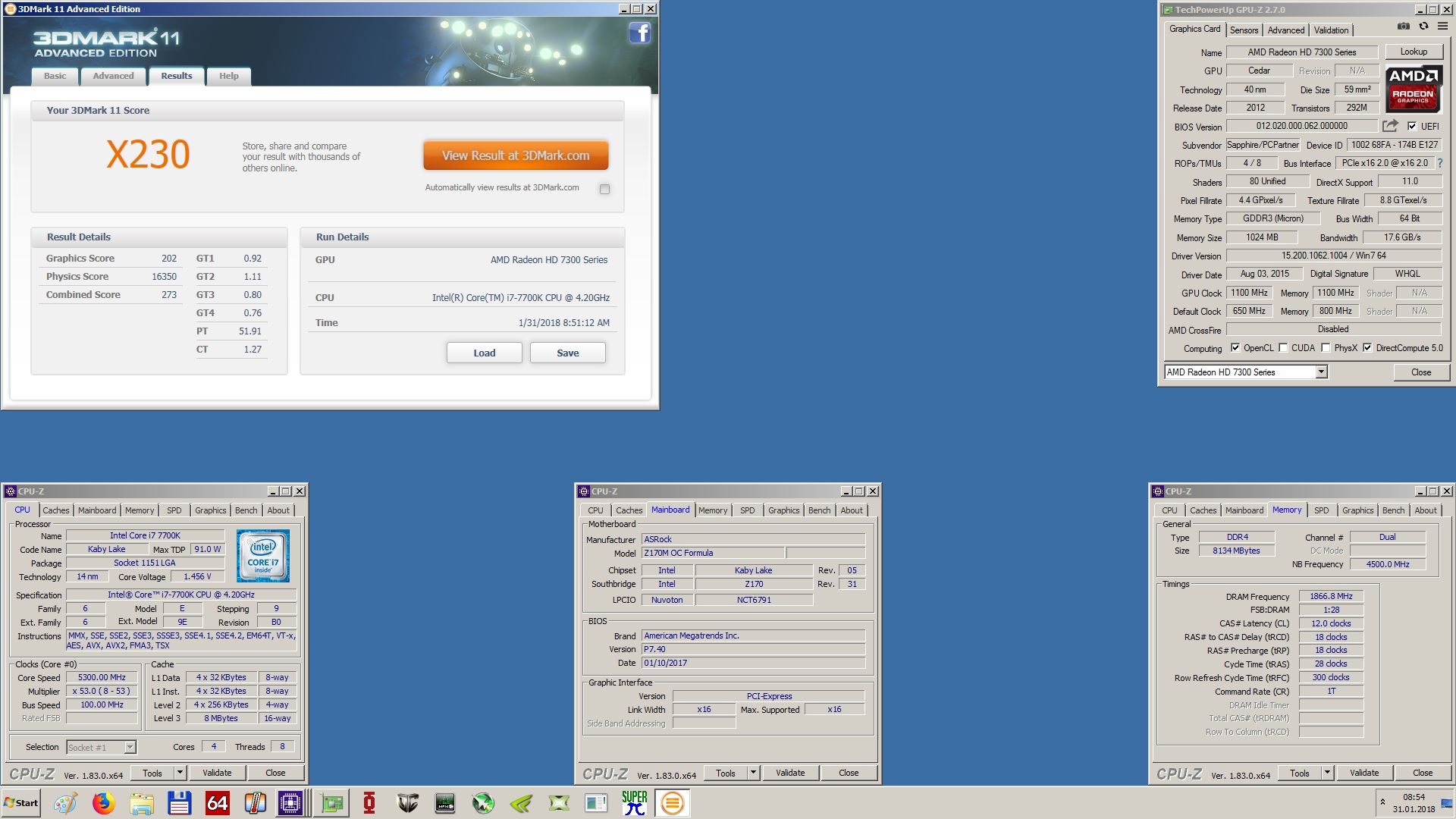This screenshot has width=1456, height=819.
Task: Expand Tools dropdown arrow in Mainboard CPU-Z window
Action: (x=753, y=773)
